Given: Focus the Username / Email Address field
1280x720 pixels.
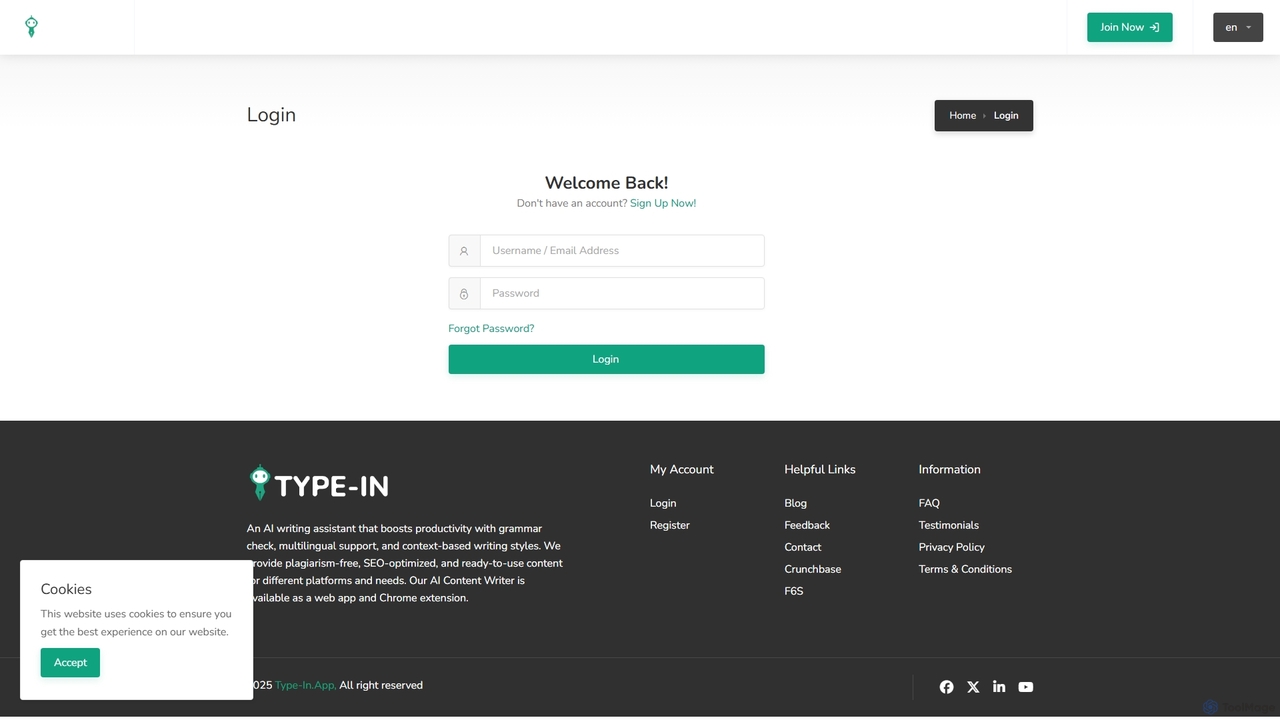Looking at the screenshot, I should point(622,251).
